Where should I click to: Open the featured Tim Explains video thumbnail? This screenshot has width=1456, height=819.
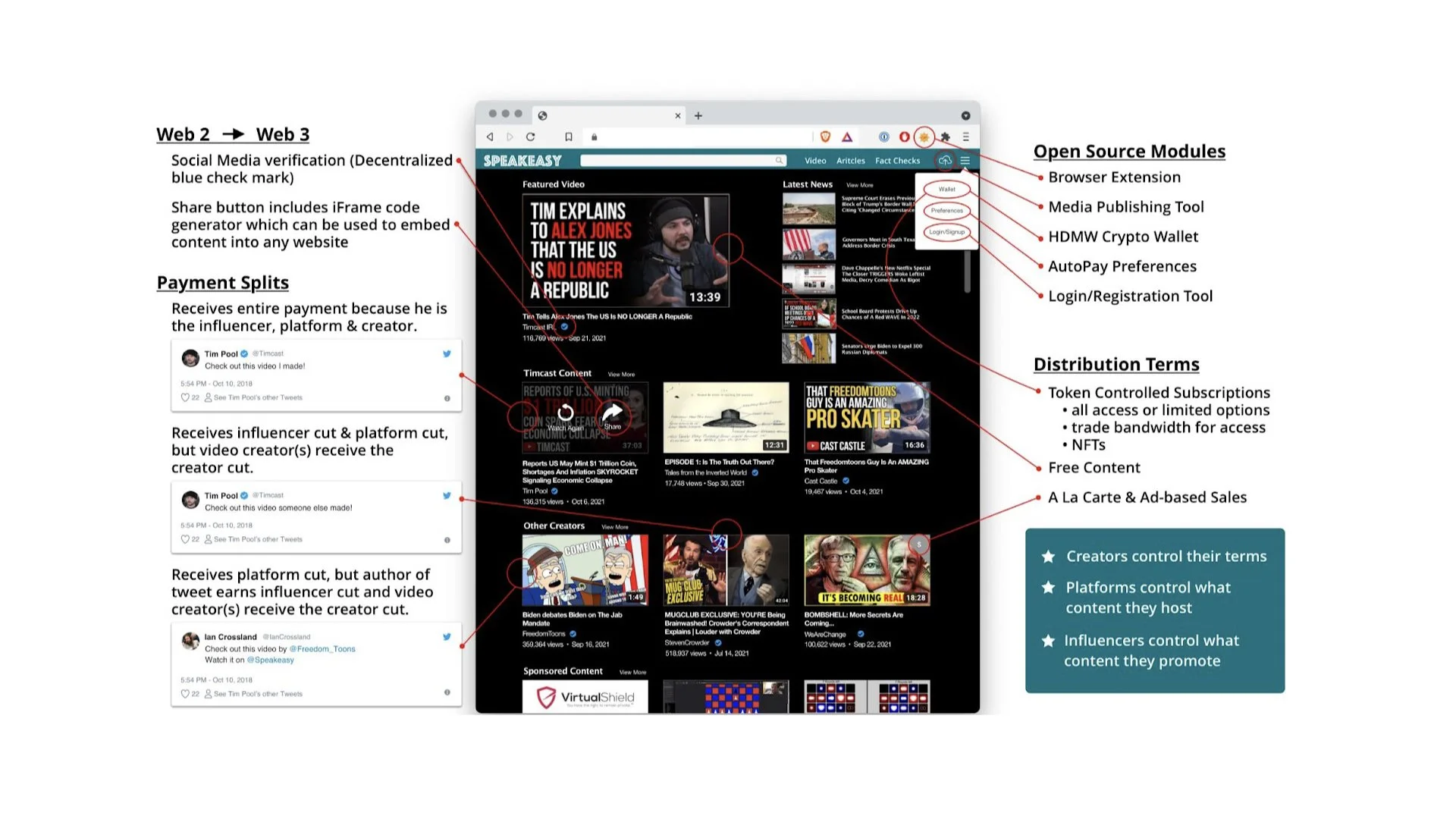(626, 251)
